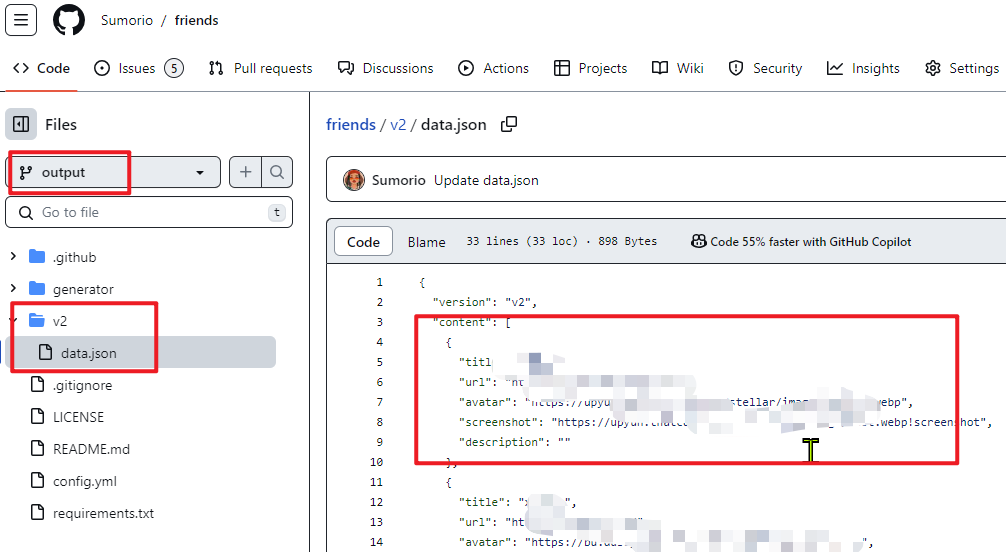This screenshot has height=552, width=1006.
Task: Open the friends repository link
Action: [196, 21]
